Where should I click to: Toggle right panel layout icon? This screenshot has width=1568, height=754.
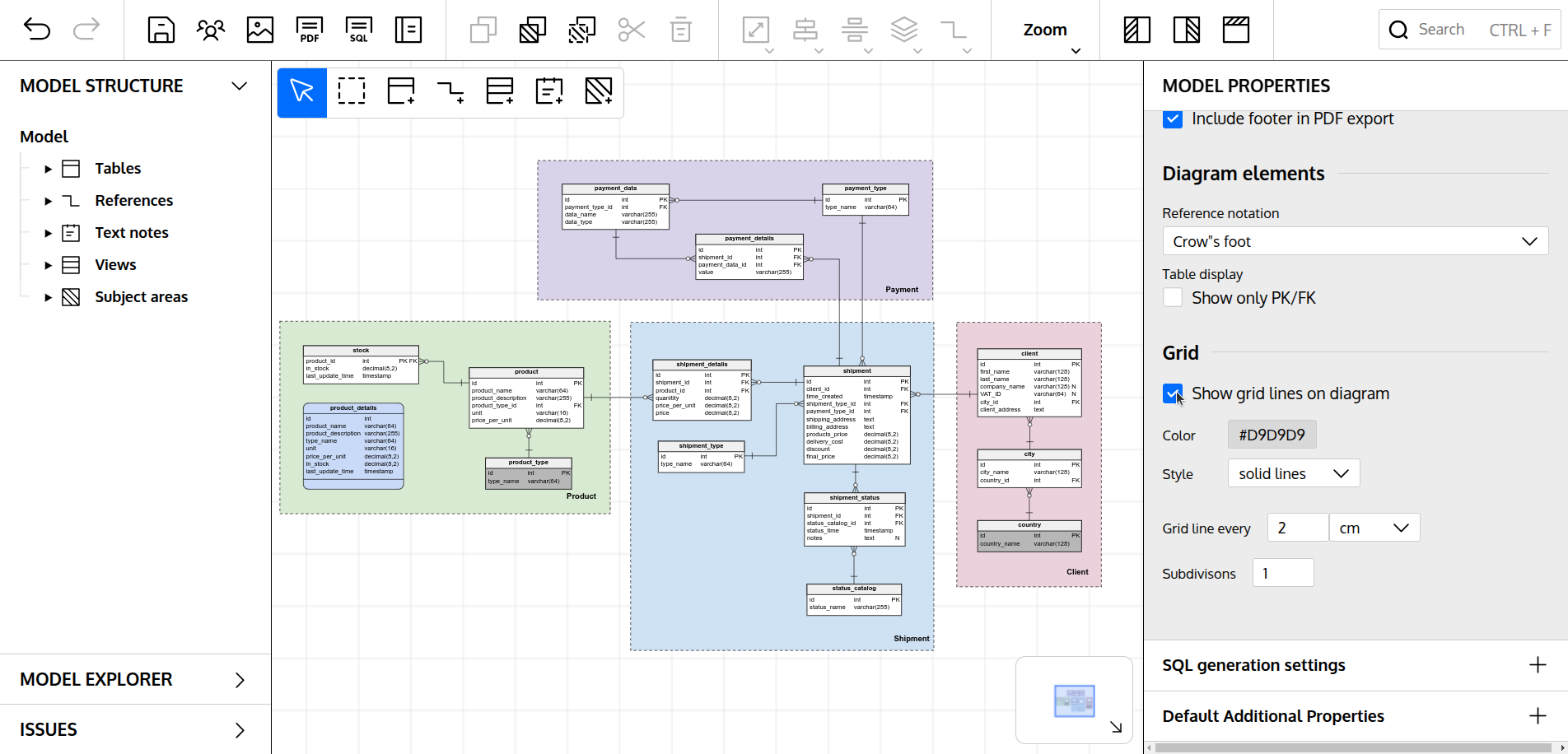click(1187, 30)
